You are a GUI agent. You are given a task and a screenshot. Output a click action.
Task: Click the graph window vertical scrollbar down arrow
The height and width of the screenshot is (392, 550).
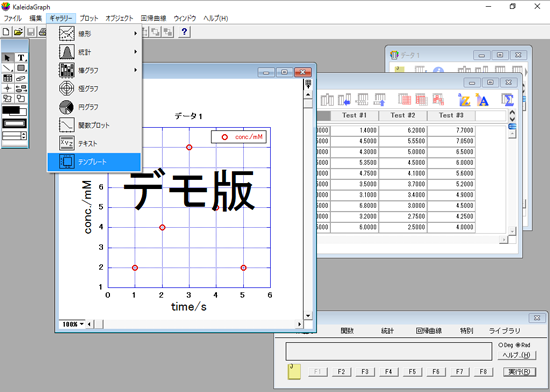(308, 315)
